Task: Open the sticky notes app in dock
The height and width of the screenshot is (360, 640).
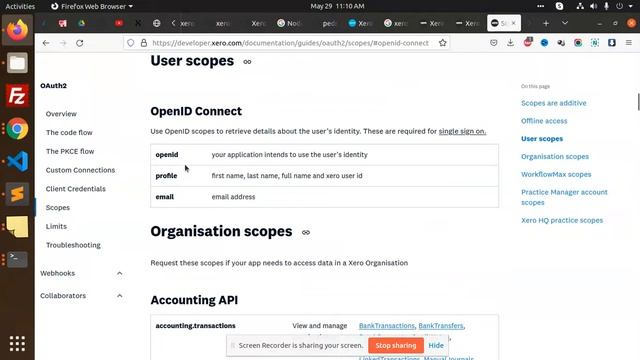Action: (x=17, y=227)
